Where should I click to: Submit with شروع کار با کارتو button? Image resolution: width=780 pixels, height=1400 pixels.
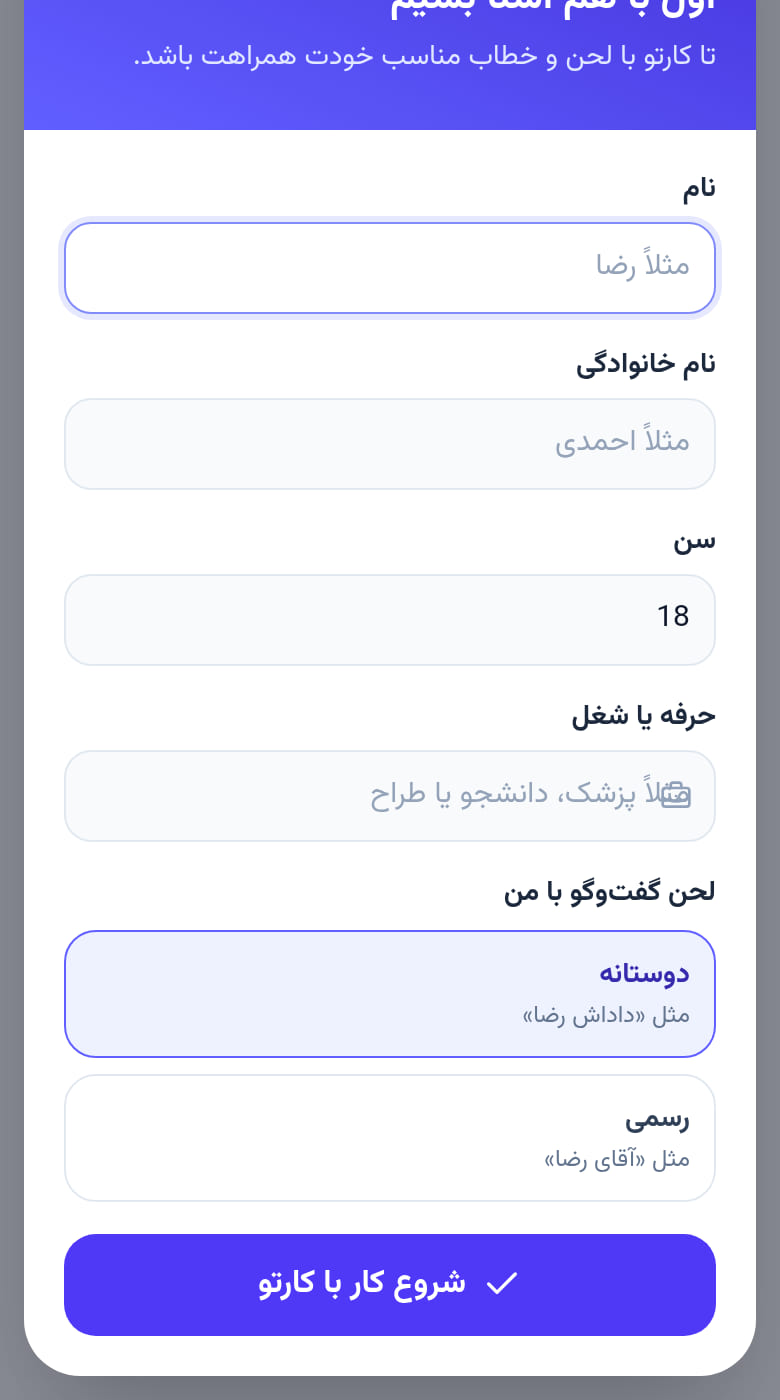coord(390,1284)
